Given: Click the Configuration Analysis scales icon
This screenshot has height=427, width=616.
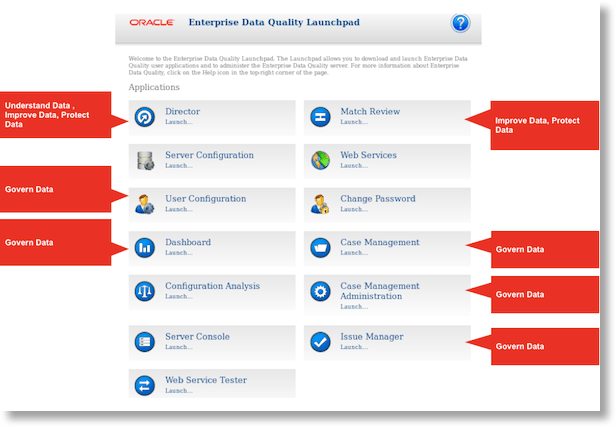Looking at the screenshot, I should pyautogui.click(x=145, y=291).
